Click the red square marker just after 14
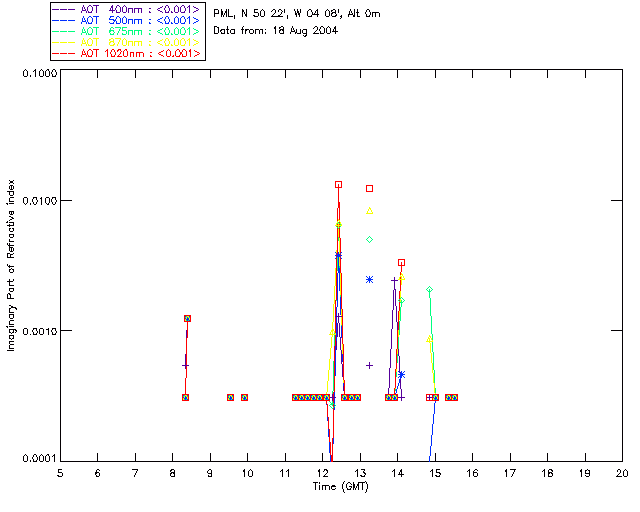640x512 pixels. pyautogui.click(x=401, y=263)
